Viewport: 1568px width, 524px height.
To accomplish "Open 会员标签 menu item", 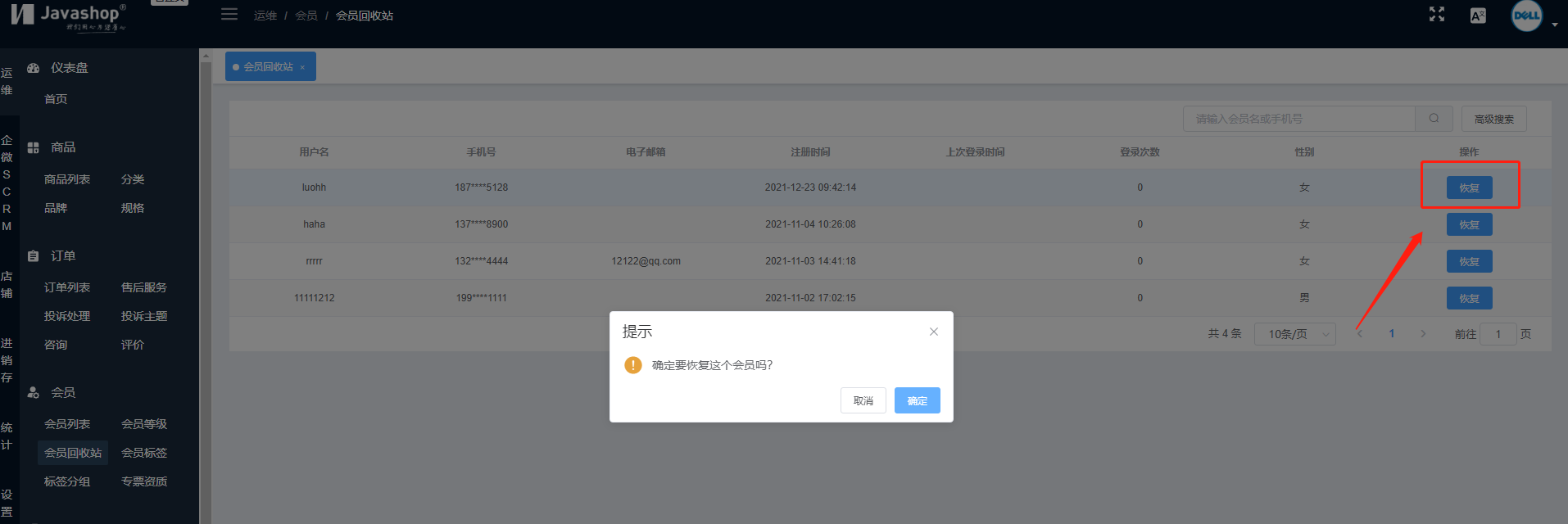I will coord(144,453).
